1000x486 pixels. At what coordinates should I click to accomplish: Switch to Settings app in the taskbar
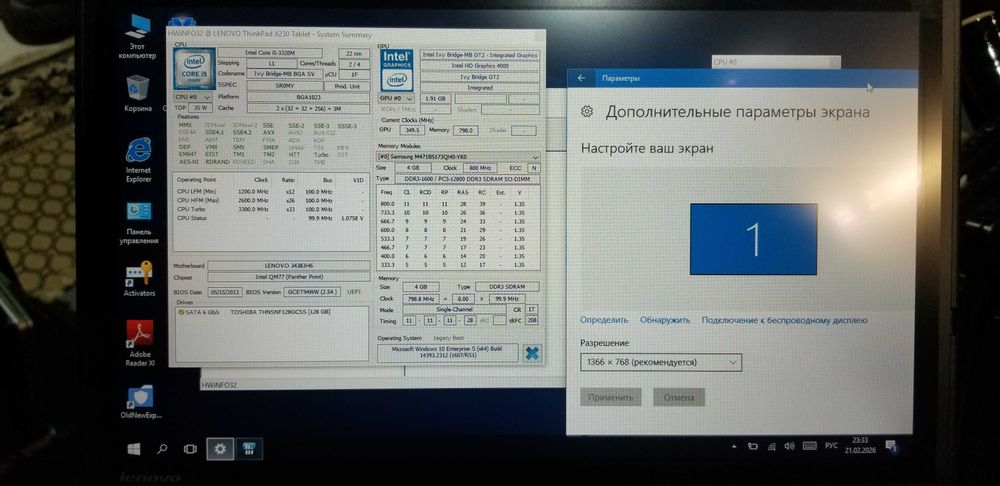(x=220, y=449)
